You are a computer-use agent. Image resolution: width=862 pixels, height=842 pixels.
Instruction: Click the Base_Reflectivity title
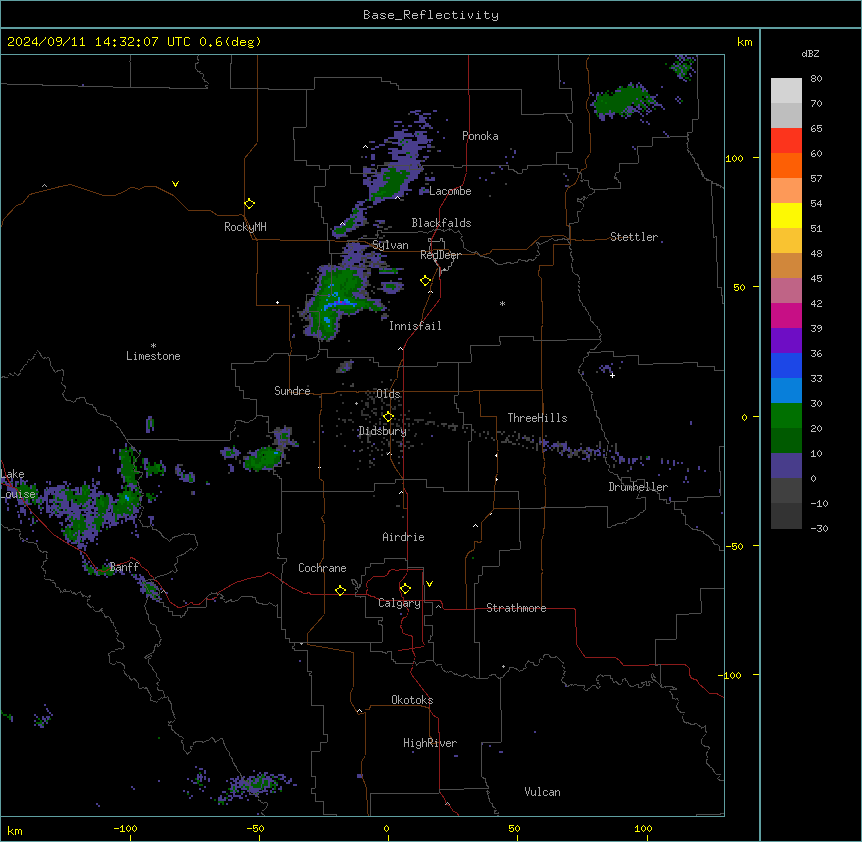(x=431, y=15)
